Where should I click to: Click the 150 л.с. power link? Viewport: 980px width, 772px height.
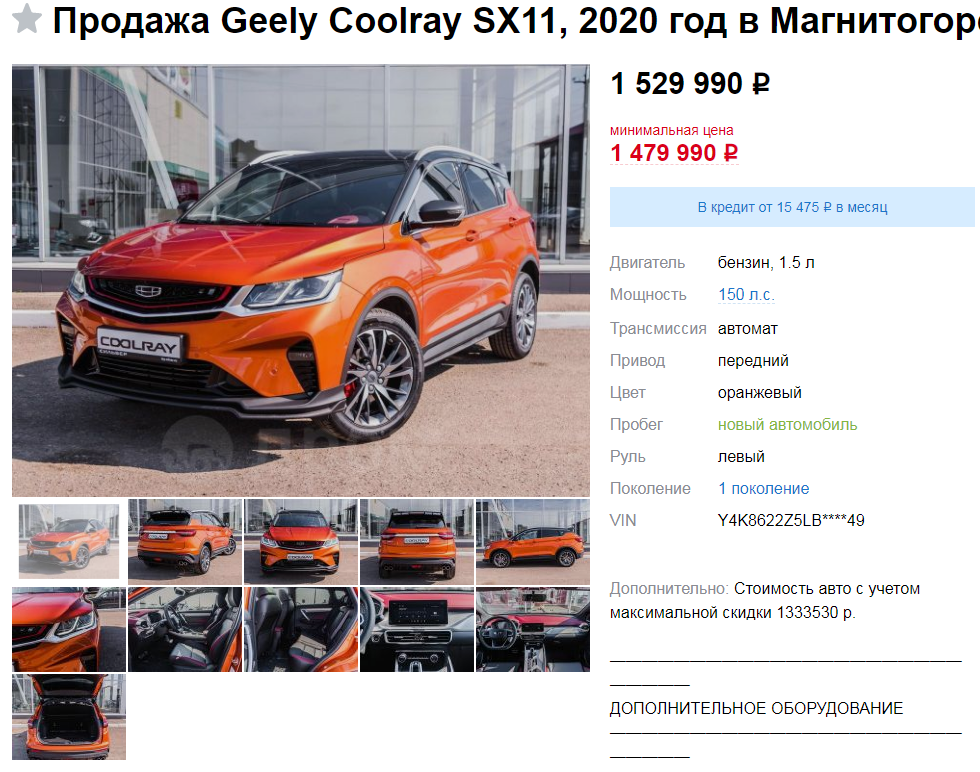pyautogui.click(x=746, y=294)
